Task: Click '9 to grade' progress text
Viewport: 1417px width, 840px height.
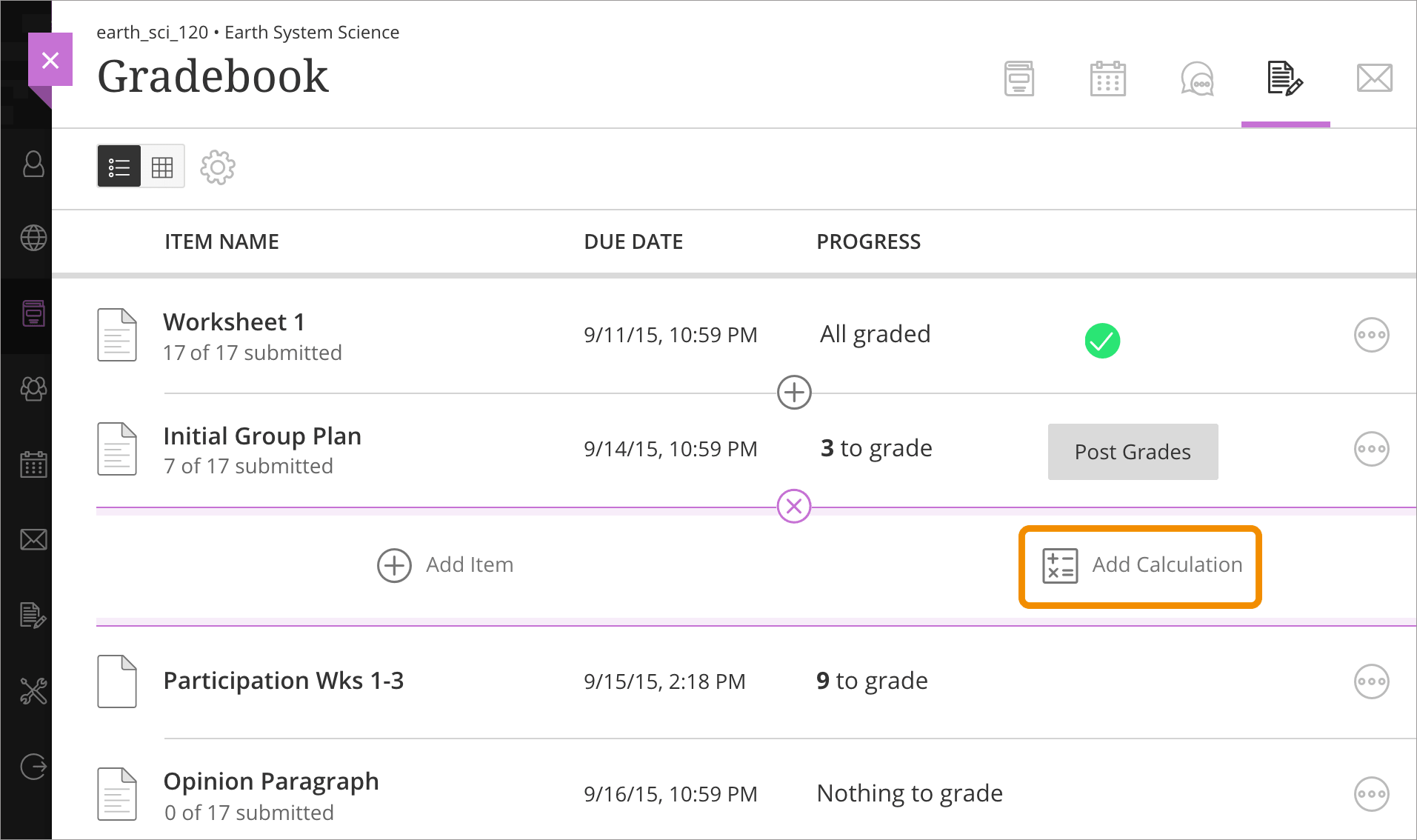Action: tap(872, 681)
